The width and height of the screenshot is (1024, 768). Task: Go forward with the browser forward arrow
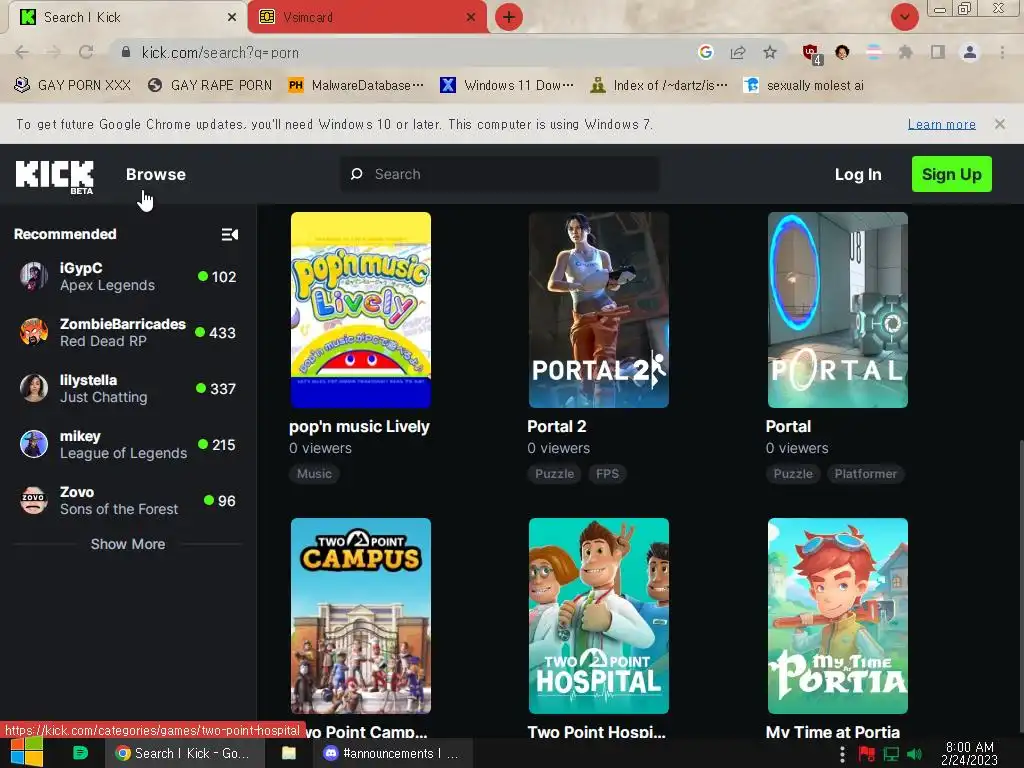point(54,52)
